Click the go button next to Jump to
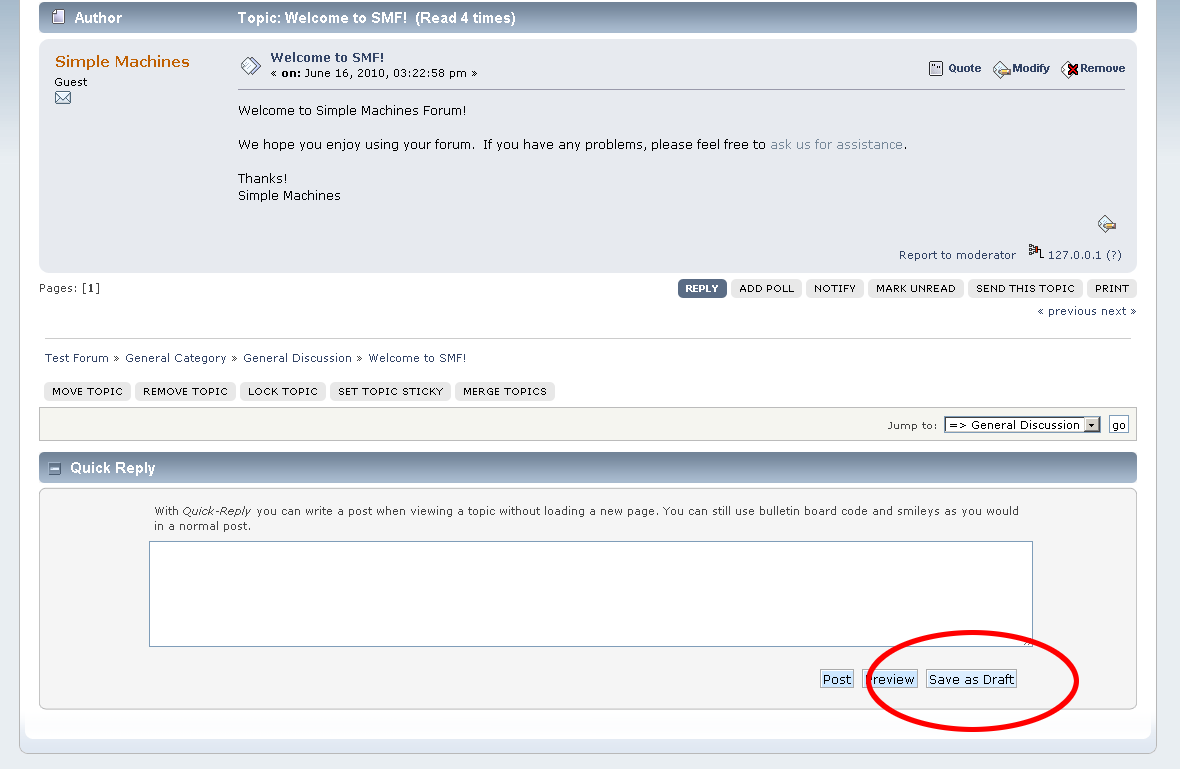This screenshot has width=1180, height=769. [x=1118, y=425]
